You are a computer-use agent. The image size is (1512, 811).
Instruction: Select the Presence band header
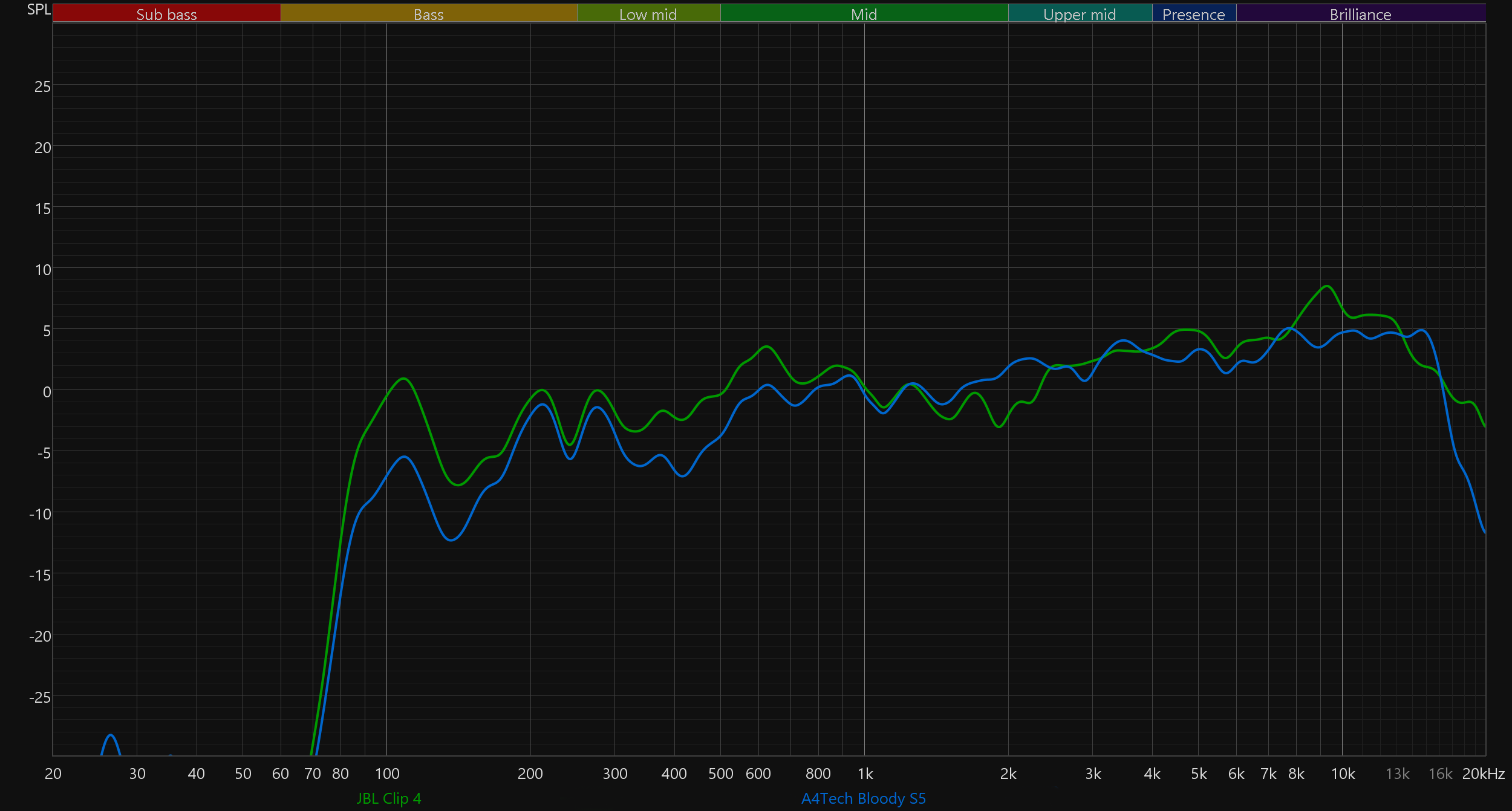(1193, 14)
